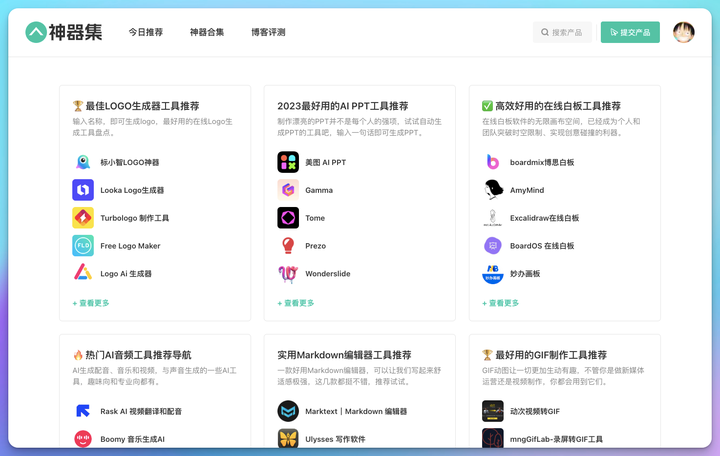Open the 2023最好用的AI PPT工具推荐 heading
The width and height of the screenshot is (720, 456).
tap(343, 106)
